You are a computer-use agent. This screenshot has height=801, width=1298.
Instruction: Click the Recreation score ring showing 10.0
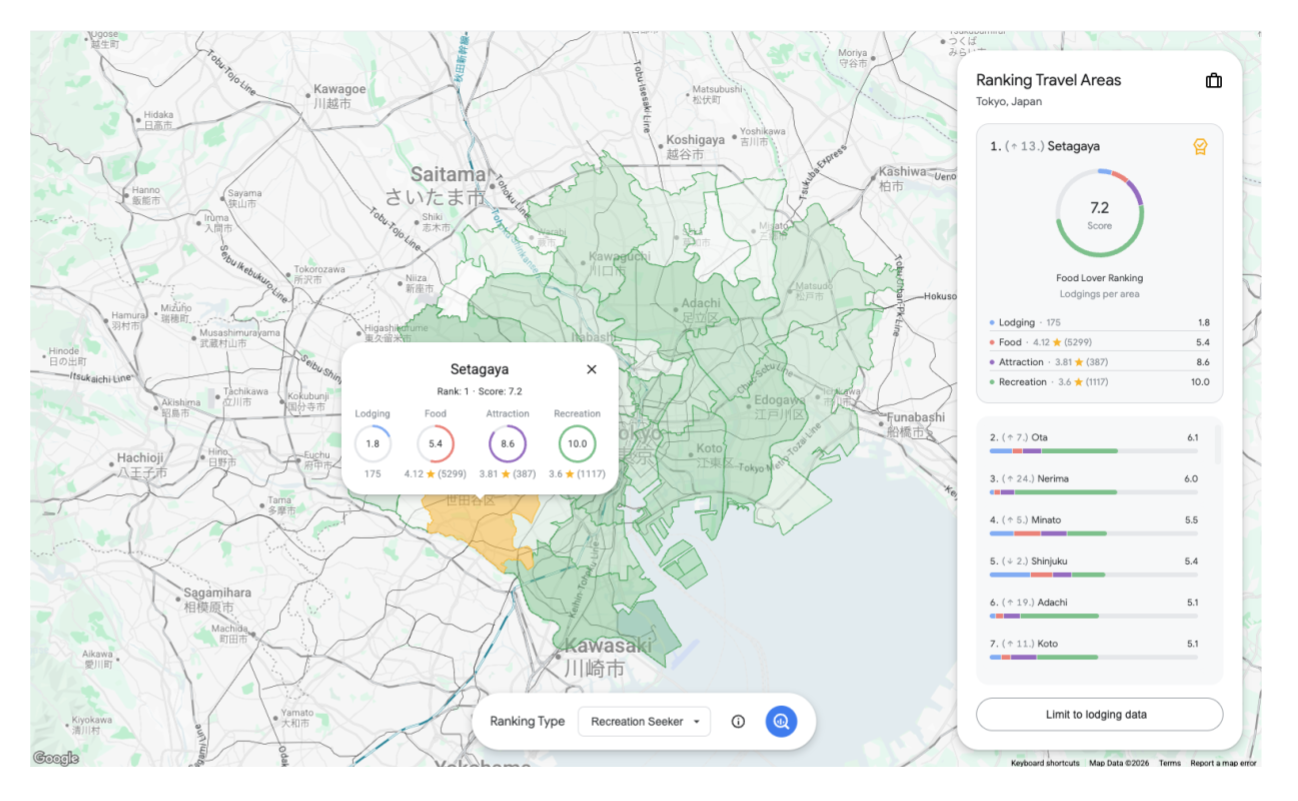pos(577,443)
